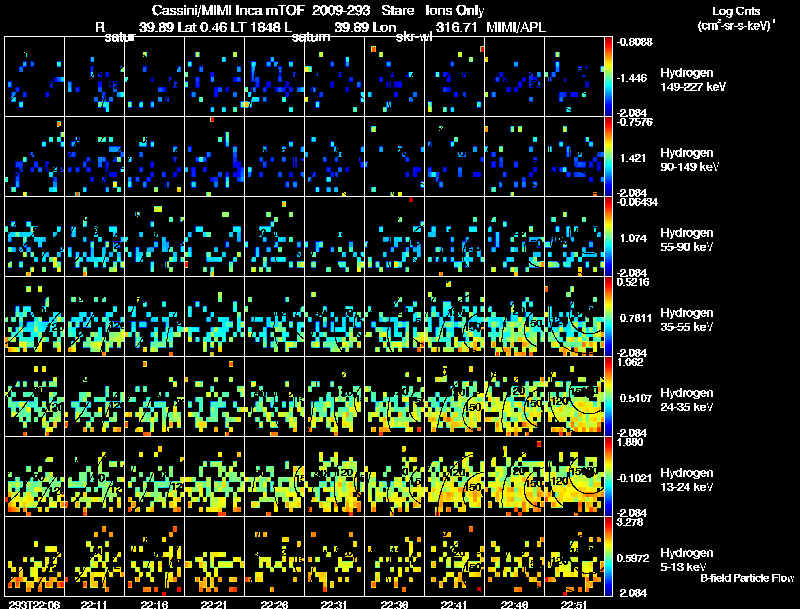Image resolution: width=800 pixels, height=609 pixels.
Task: Click the color bar beside Hydrogen 35-55 keV
Action: click(608, 317)
